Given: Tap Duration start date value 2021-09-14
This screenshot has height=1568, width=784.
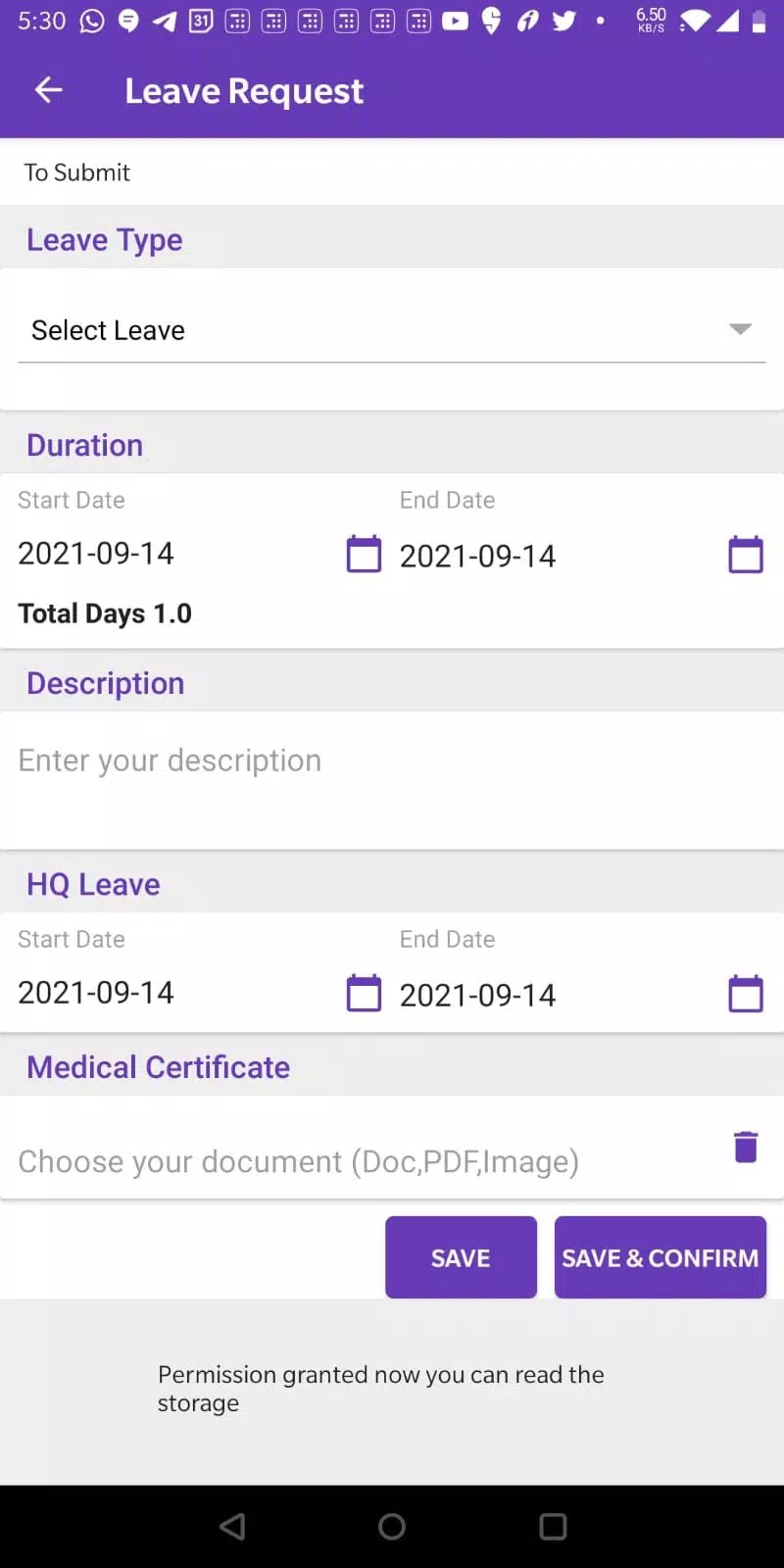Looking at the screenshot, I should pos(96,554).
